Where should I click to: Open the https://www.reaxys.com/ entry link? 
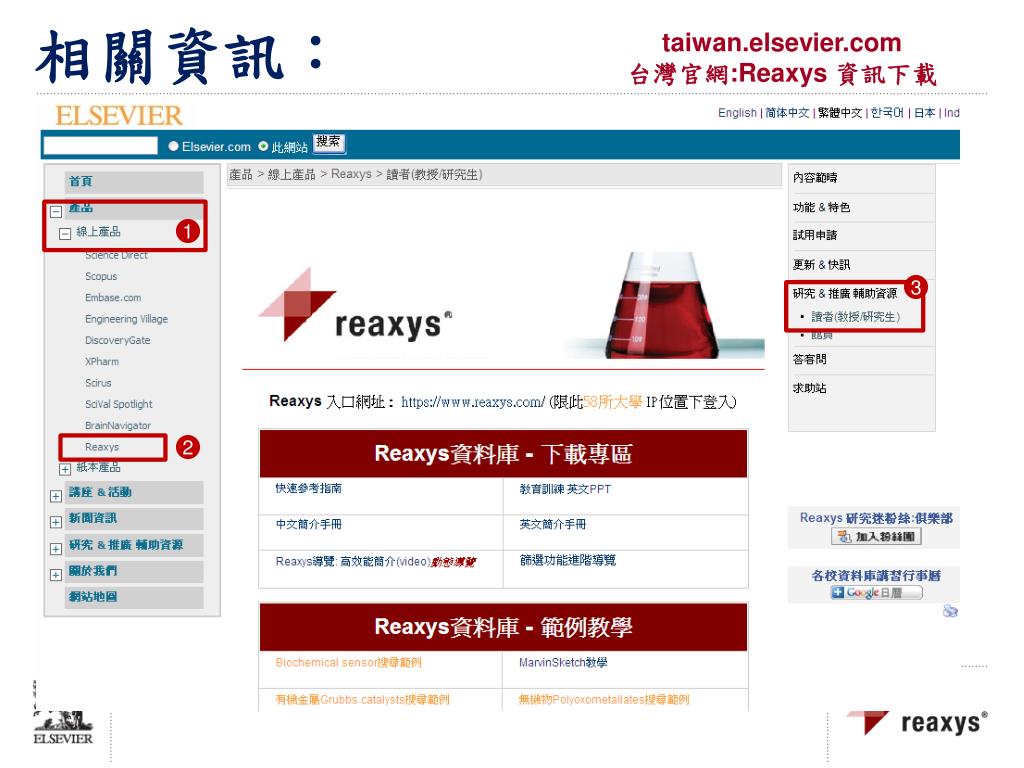click(472, 402)
